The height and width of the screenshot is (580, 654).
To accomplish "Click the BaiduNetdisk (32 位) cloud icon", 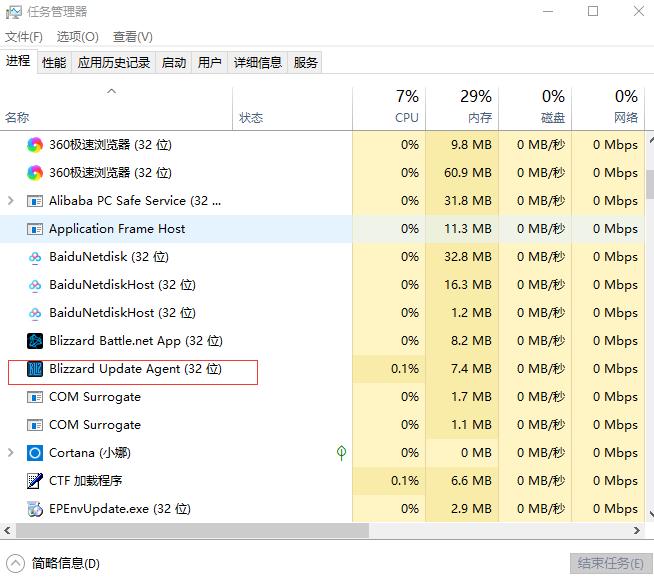I will click(35, 258).
